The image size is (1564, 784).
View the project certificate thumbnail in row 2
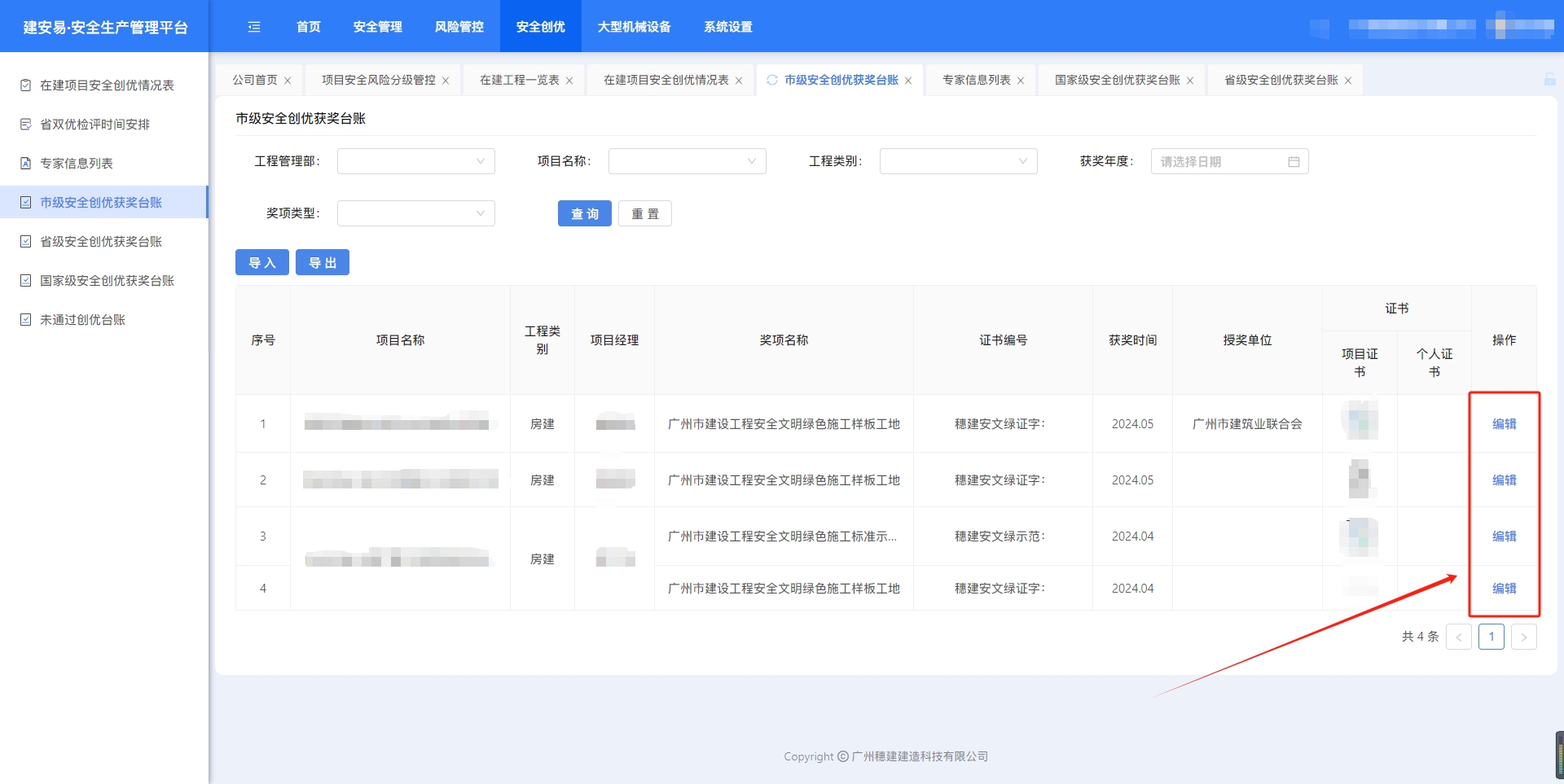(x=1359, y=480)
